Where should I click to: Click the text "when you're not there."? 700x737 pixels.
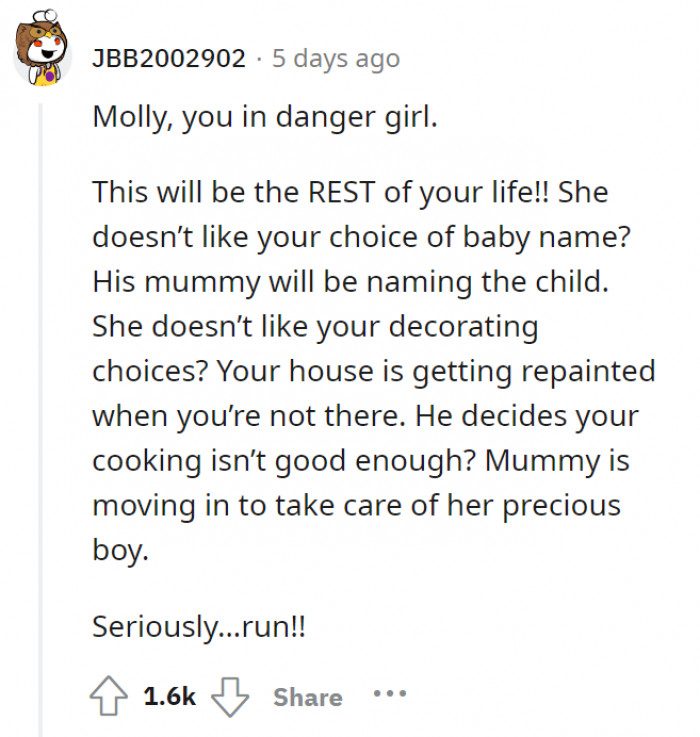[x=243, y=415]
